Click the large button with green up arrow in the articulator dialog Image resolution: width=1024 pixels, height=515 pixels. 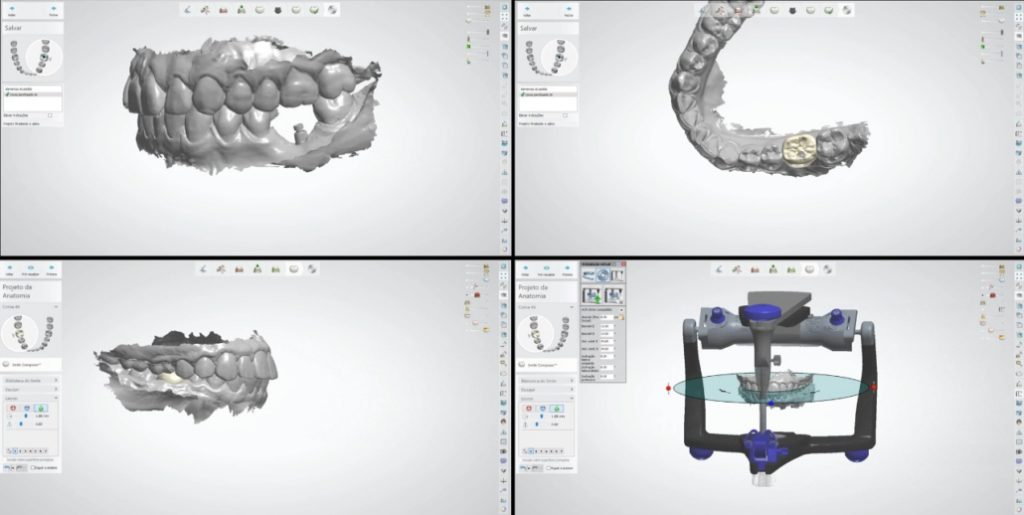pos(592,294)
